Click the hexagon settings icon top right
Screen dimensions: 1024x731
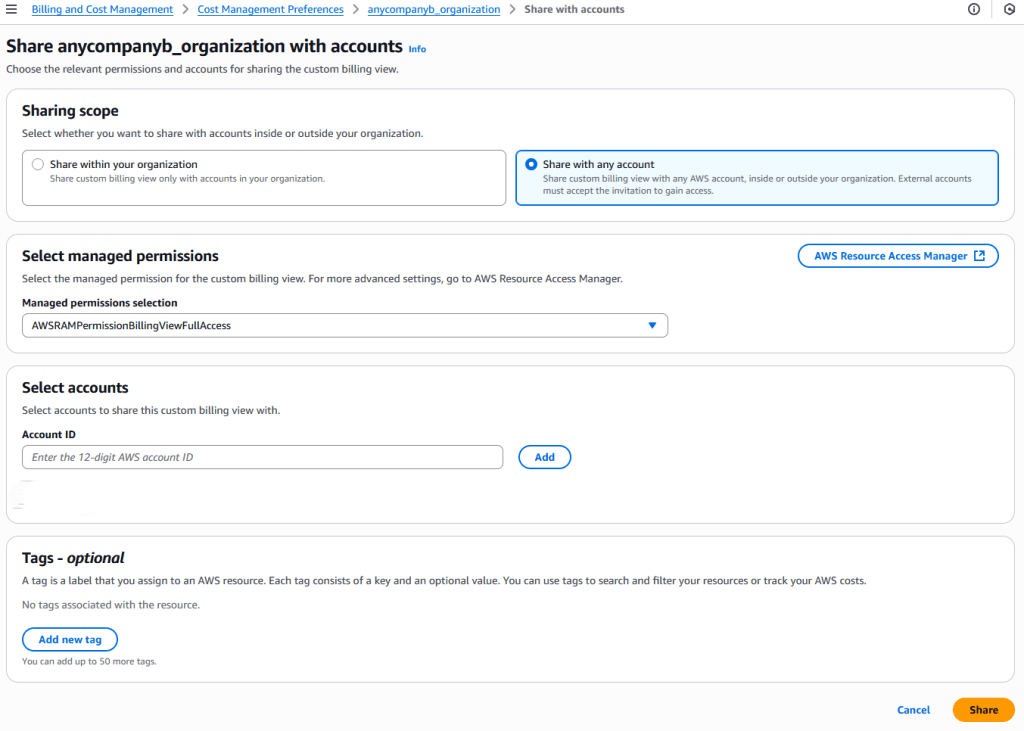pyautogui.click(x=1008, y=9)
